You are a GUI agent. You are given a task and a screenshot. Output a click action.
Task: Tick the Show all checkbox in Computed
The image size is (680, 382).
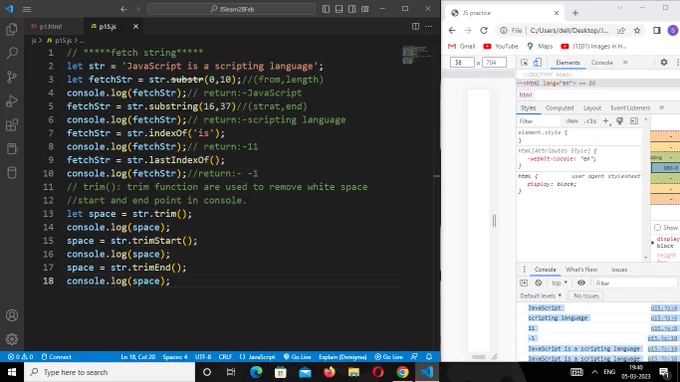(657, 227)
